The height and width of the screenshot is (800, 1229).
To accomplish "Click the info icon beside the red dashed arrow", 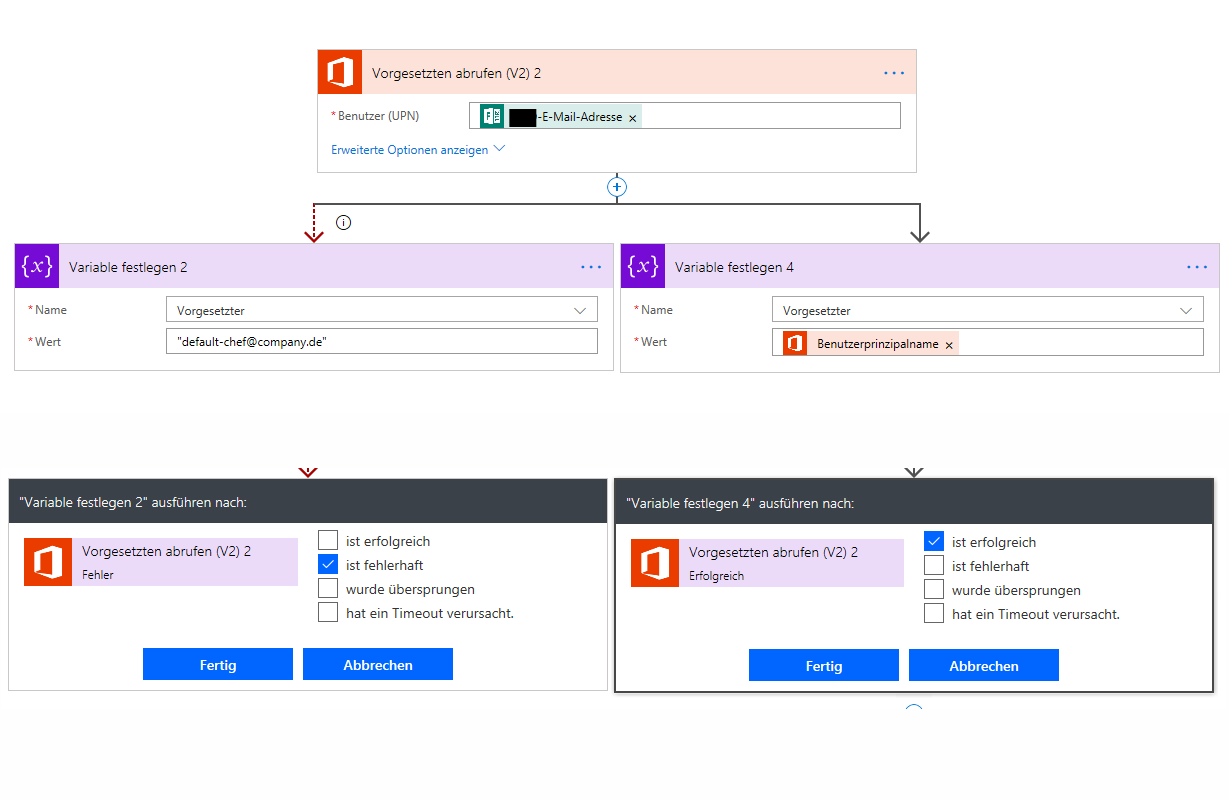I will 343,222.
